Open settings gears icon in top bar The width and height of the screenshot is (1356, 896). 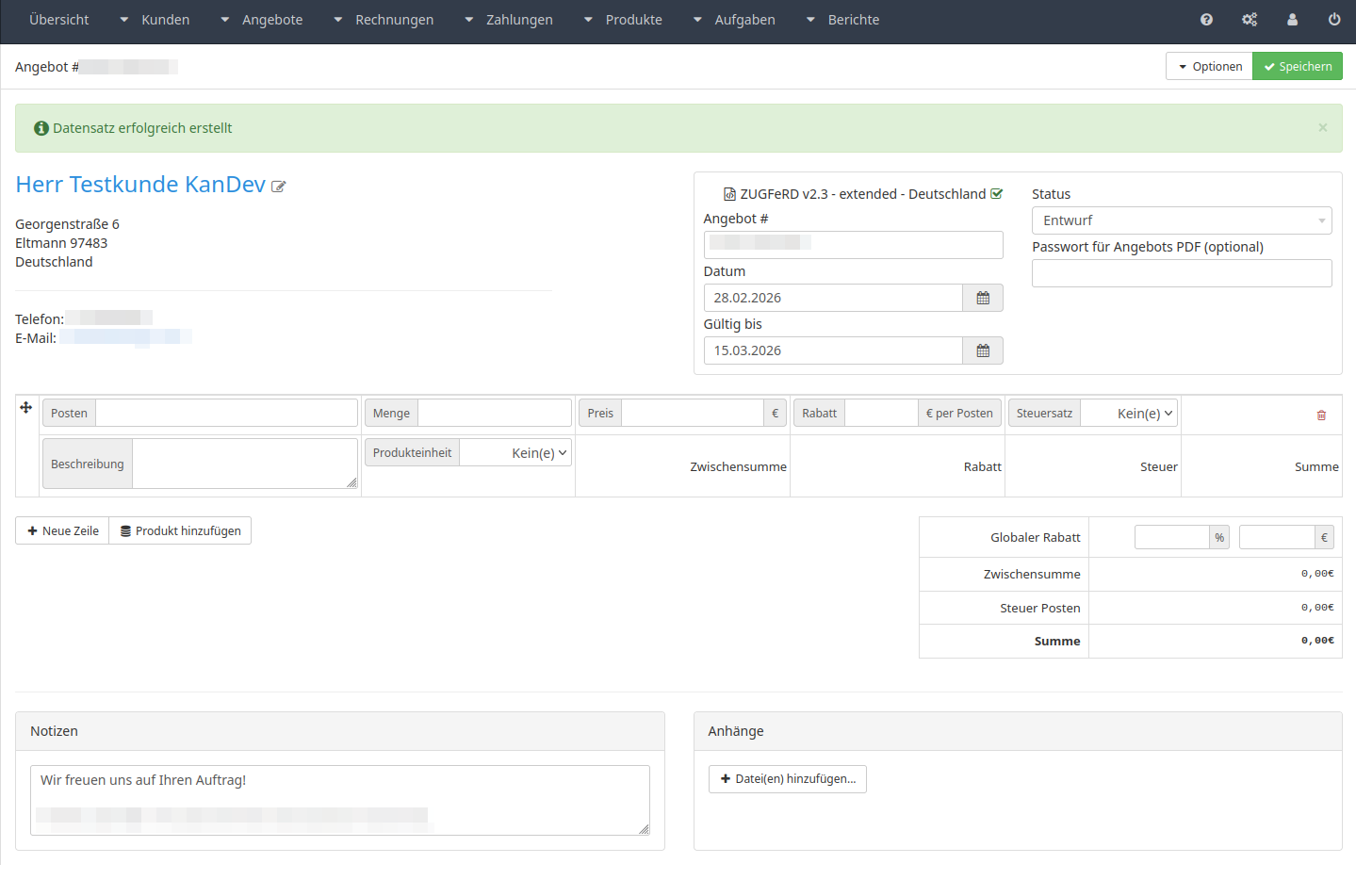click(x=1250, y=20)
